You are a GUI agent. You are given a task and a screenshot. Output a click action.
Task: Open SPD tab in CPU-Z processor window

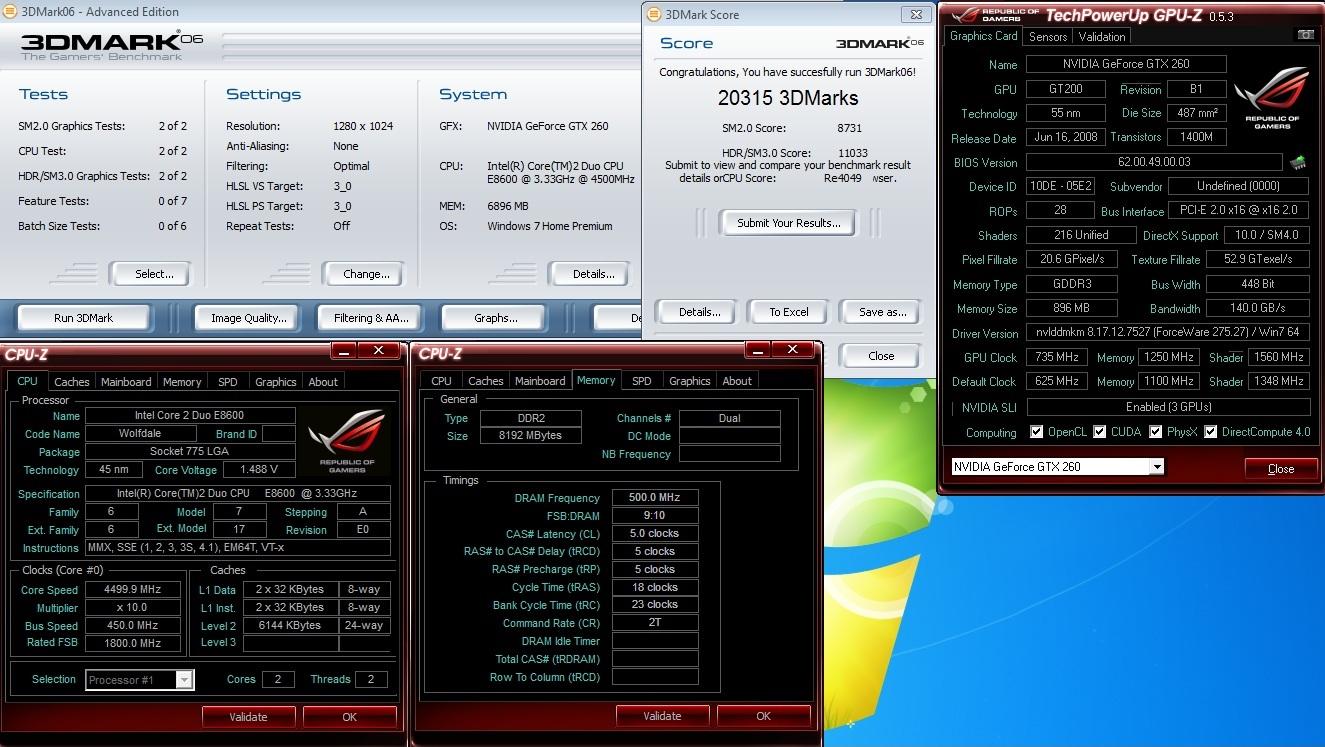pos(228,382)
